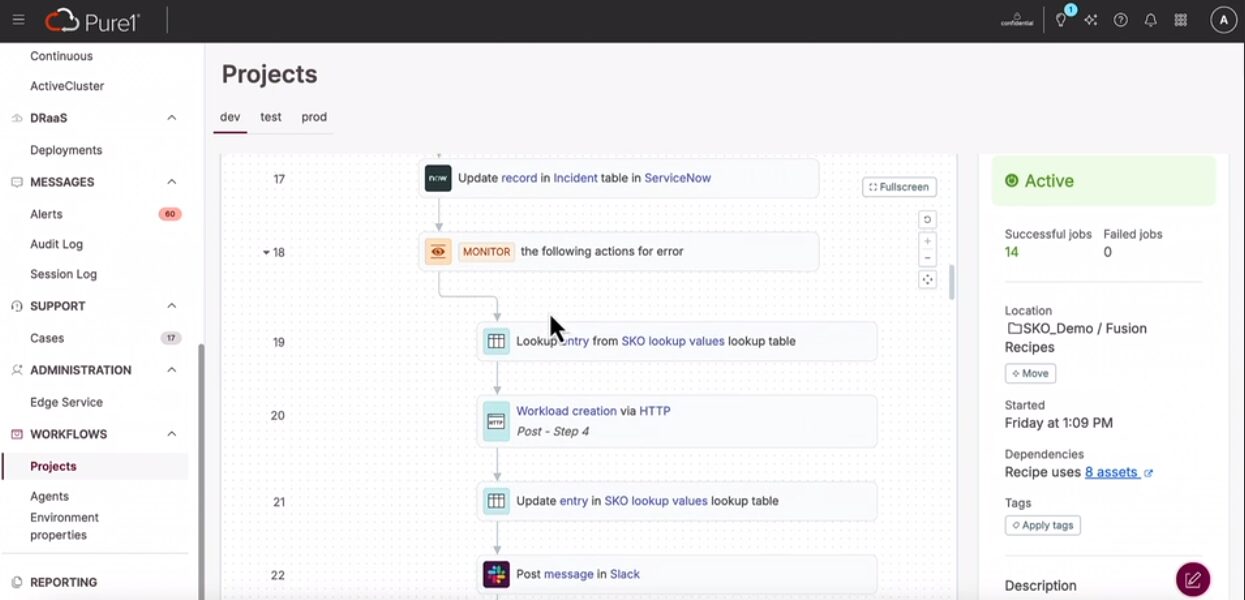The image size is (1245, 600).
Task: Click the sidebar vertical scrollbar
Action: tap(201, 470)
